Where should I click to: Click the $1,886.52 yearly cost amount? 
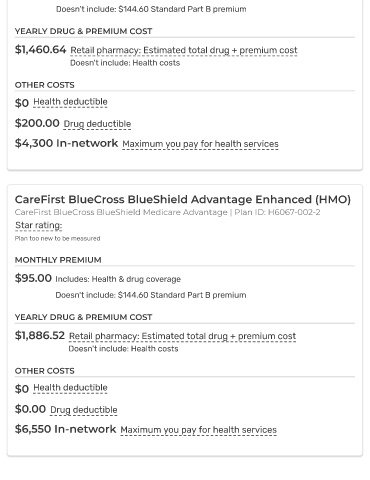coord(40,335)
